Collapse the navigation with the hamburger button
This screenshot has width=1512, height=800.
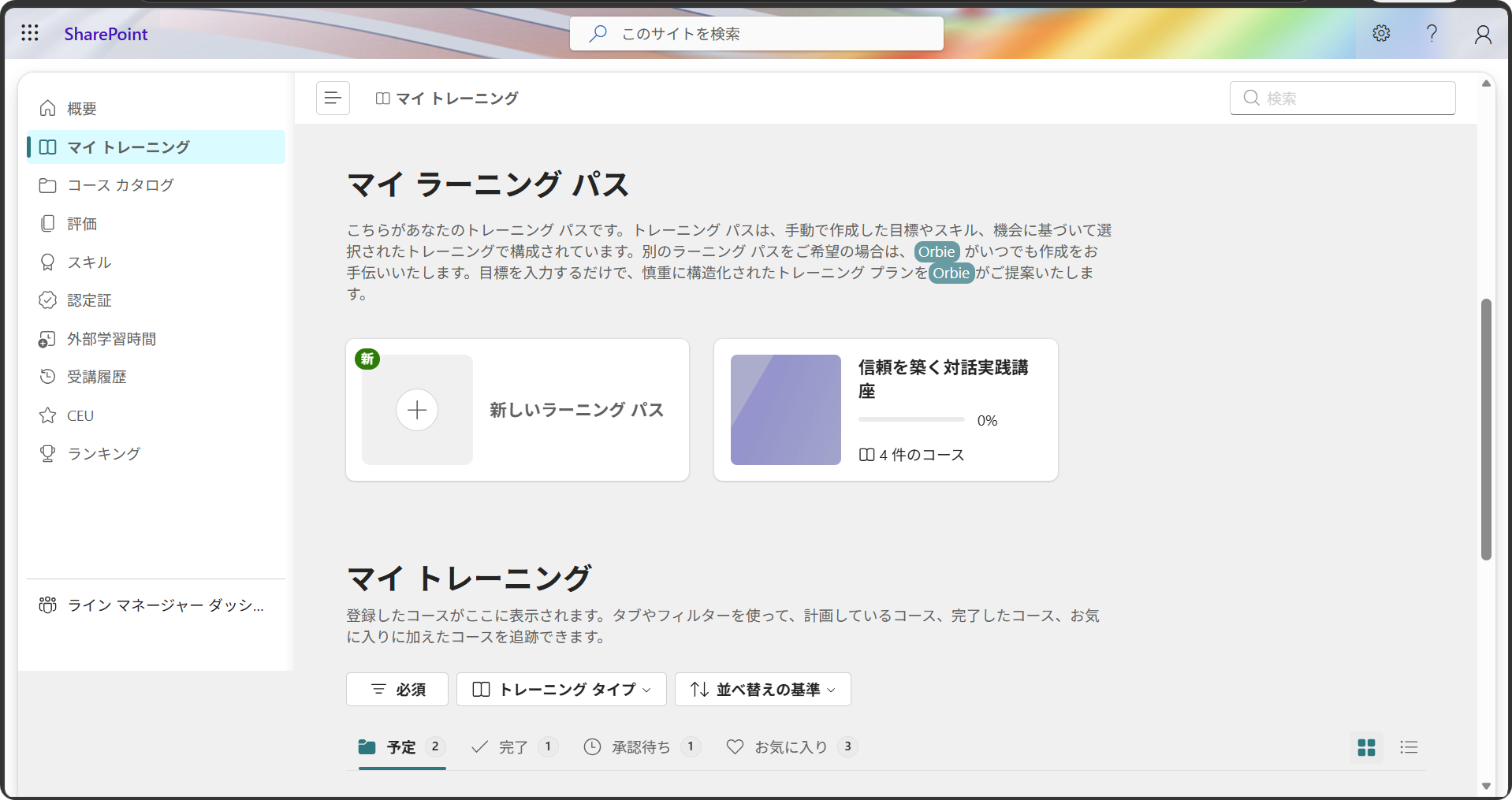pyautogui.click(x=333, y=98)
